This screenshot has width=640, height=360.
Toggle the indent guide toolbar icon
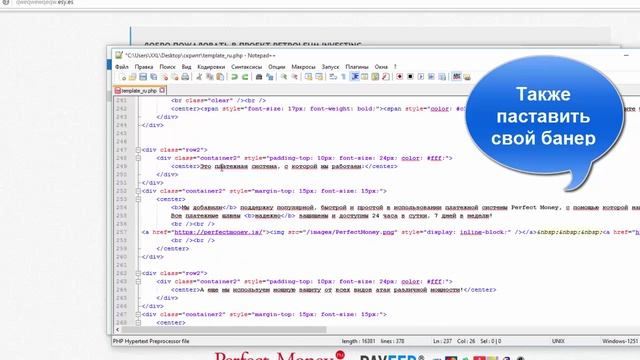[354, 77]
